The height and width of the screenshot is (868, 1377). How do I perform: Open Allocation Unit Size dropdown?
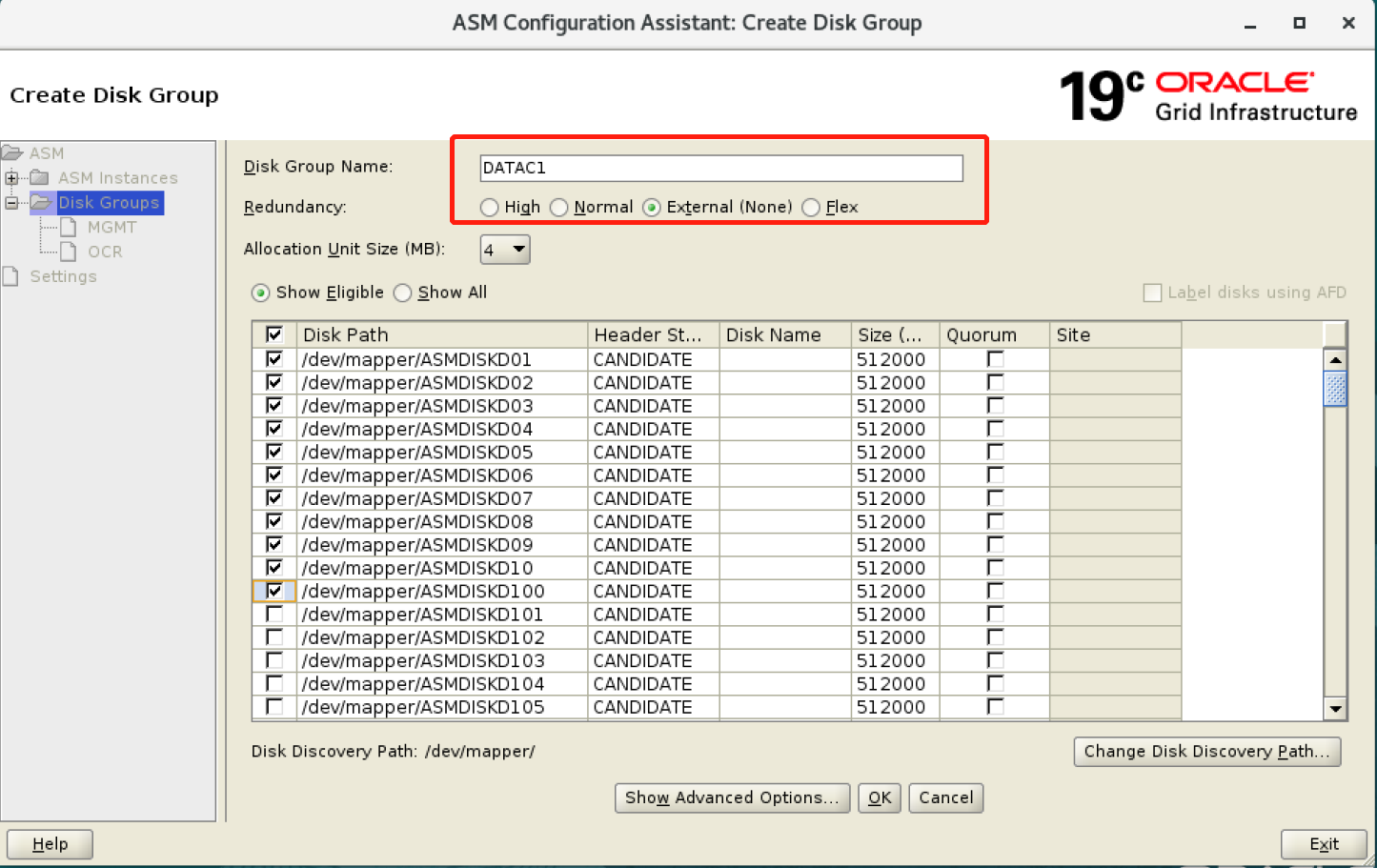505,250
